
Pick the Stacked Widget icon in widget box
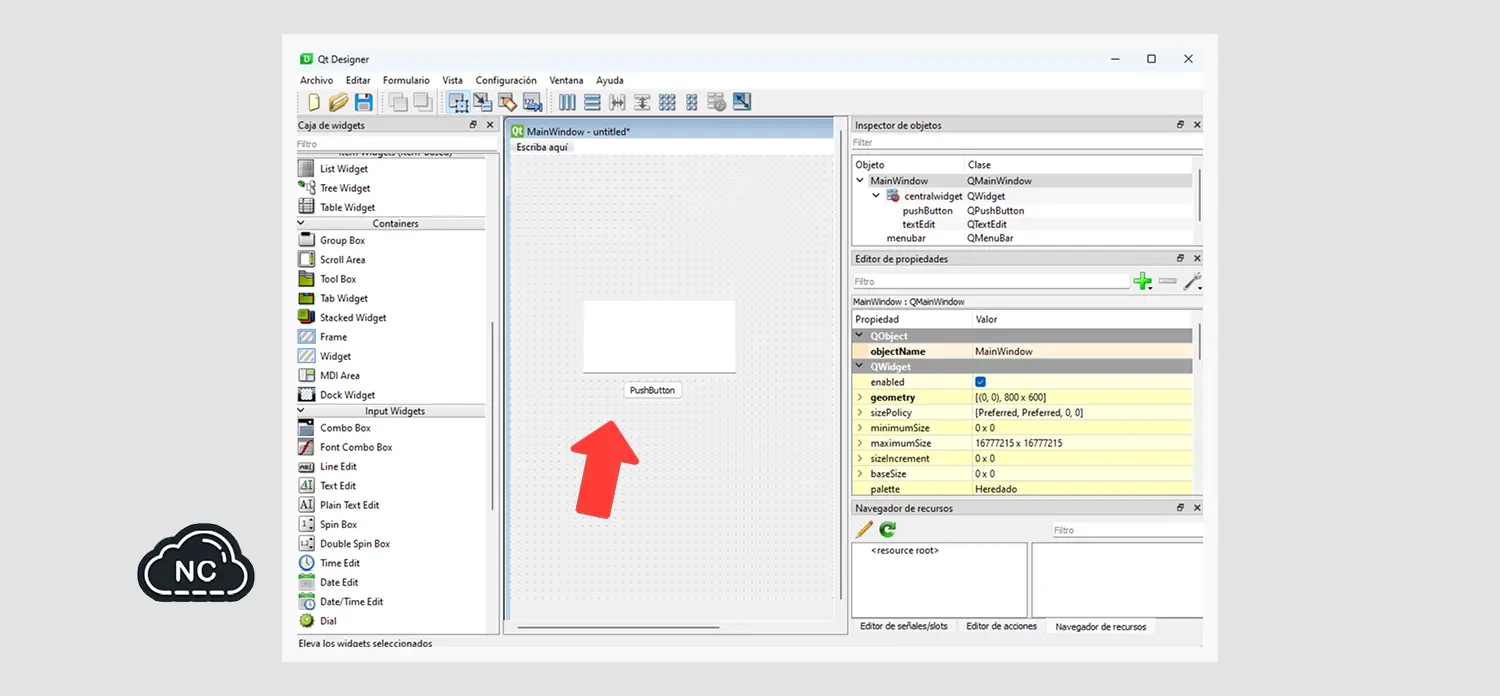pos(307,318)
